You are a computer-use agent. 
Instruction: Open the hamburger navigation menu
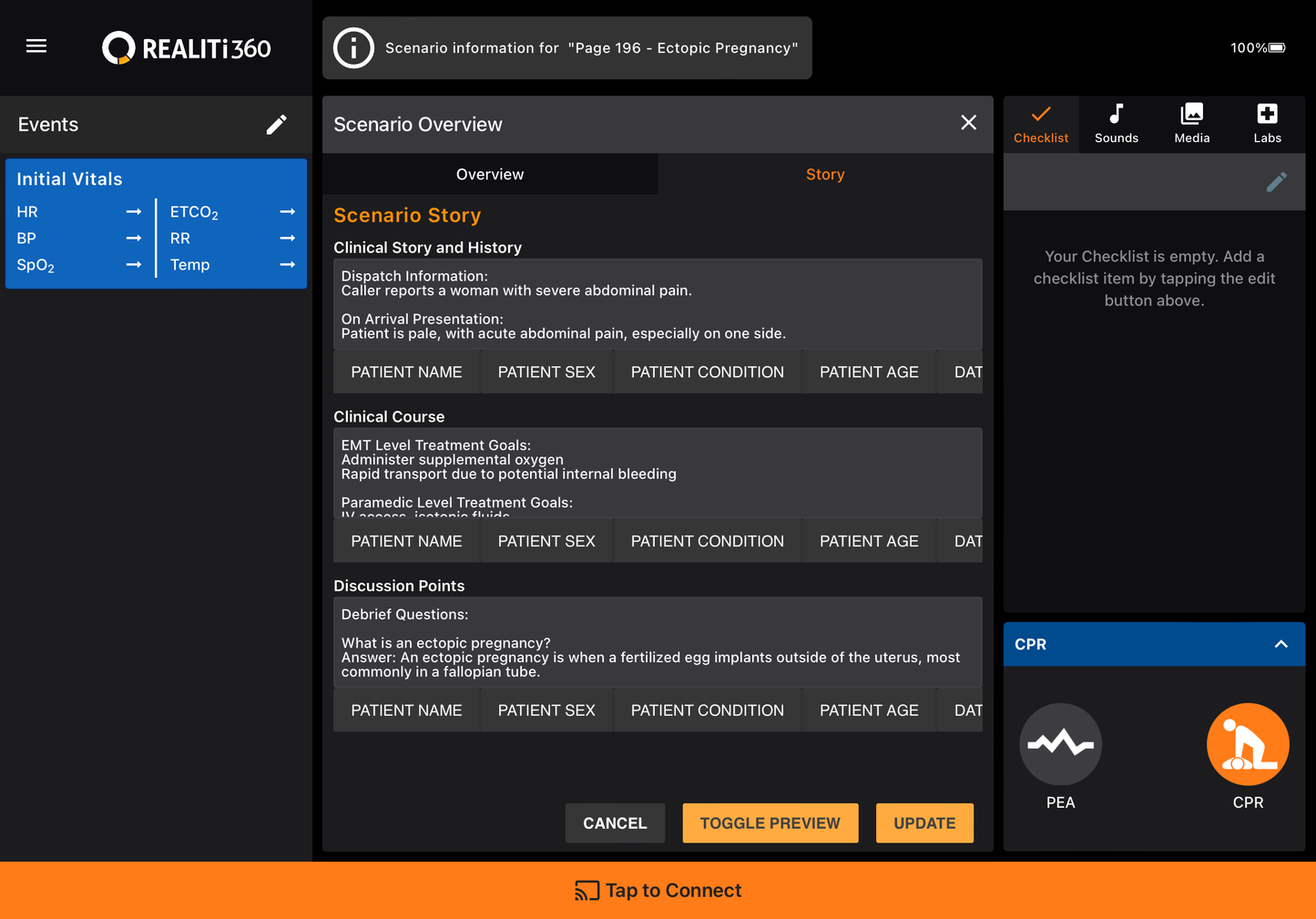coord(36,46)
